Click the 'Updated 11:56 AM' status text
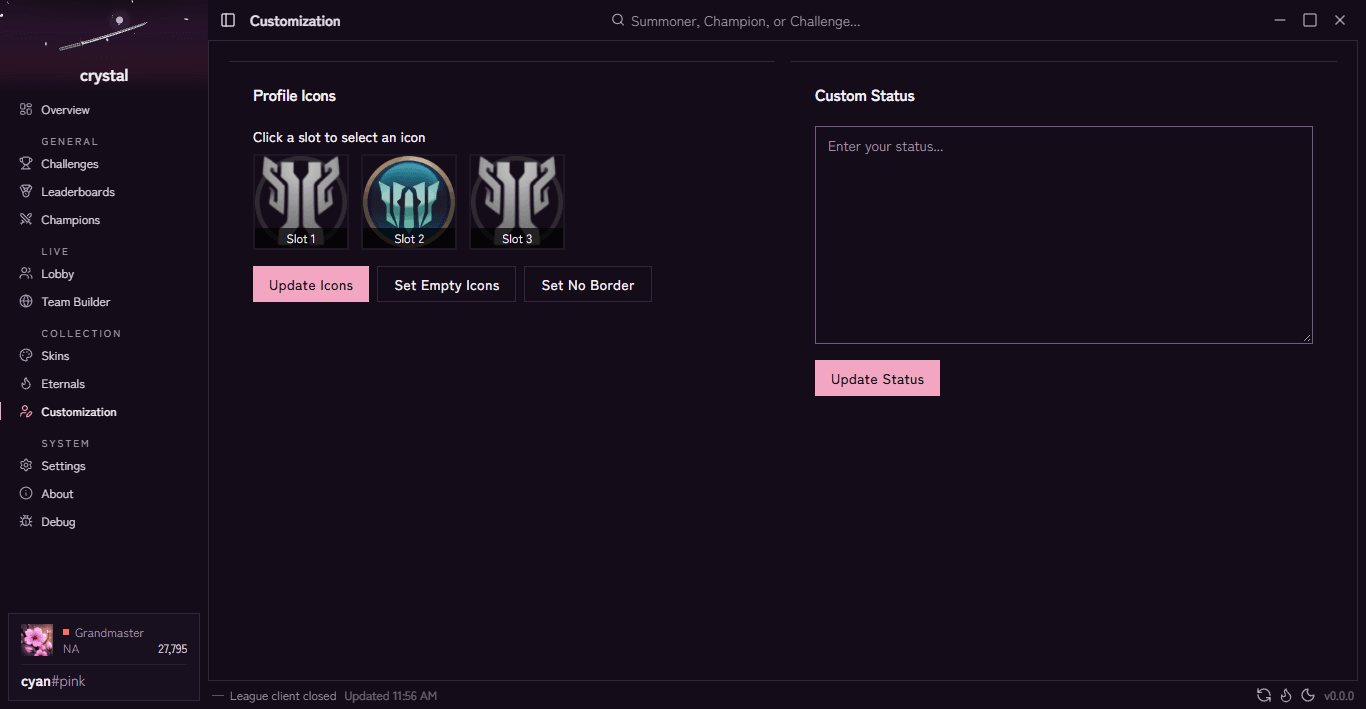 point(391,696)
